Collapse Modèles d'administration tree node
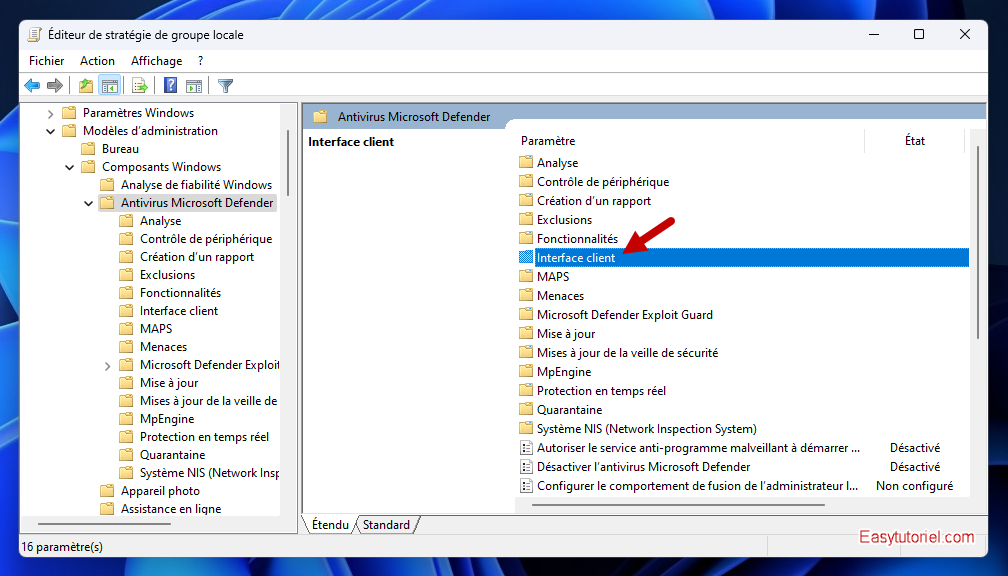 click(50, 131)
